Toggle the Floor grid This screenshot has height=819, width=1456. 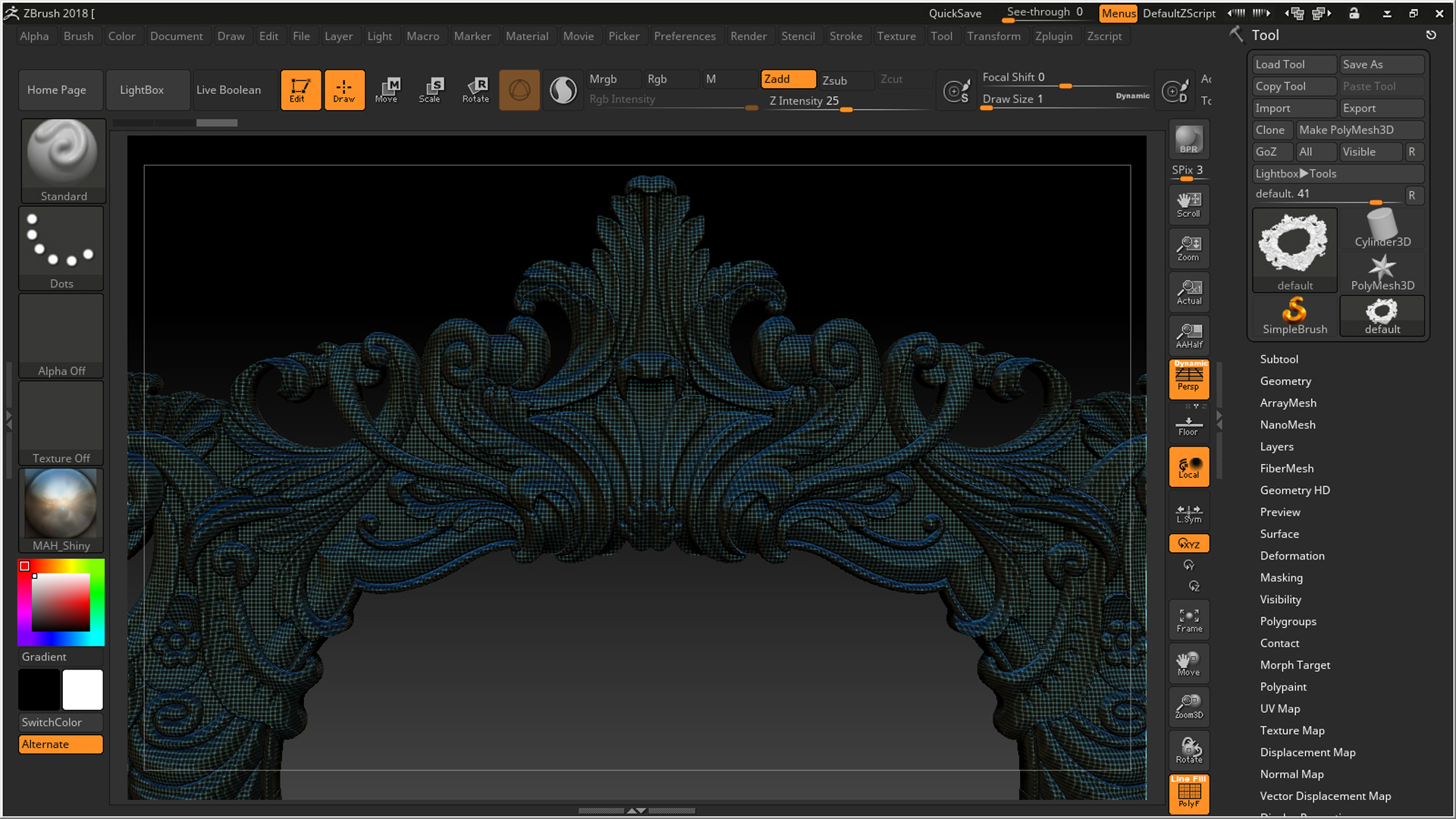click(1188, 425)
